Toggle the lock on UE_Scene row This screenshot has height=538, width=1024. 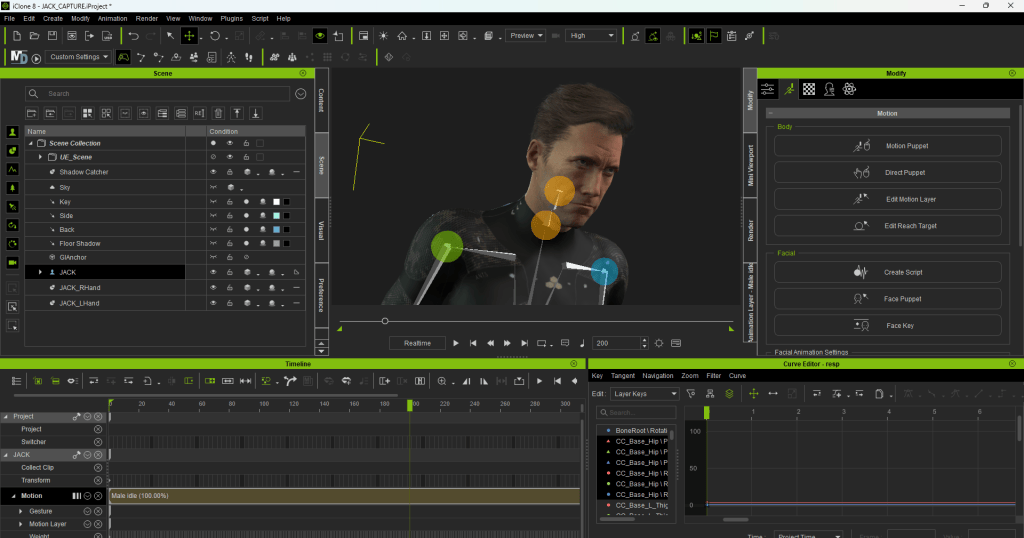(246, 157)
